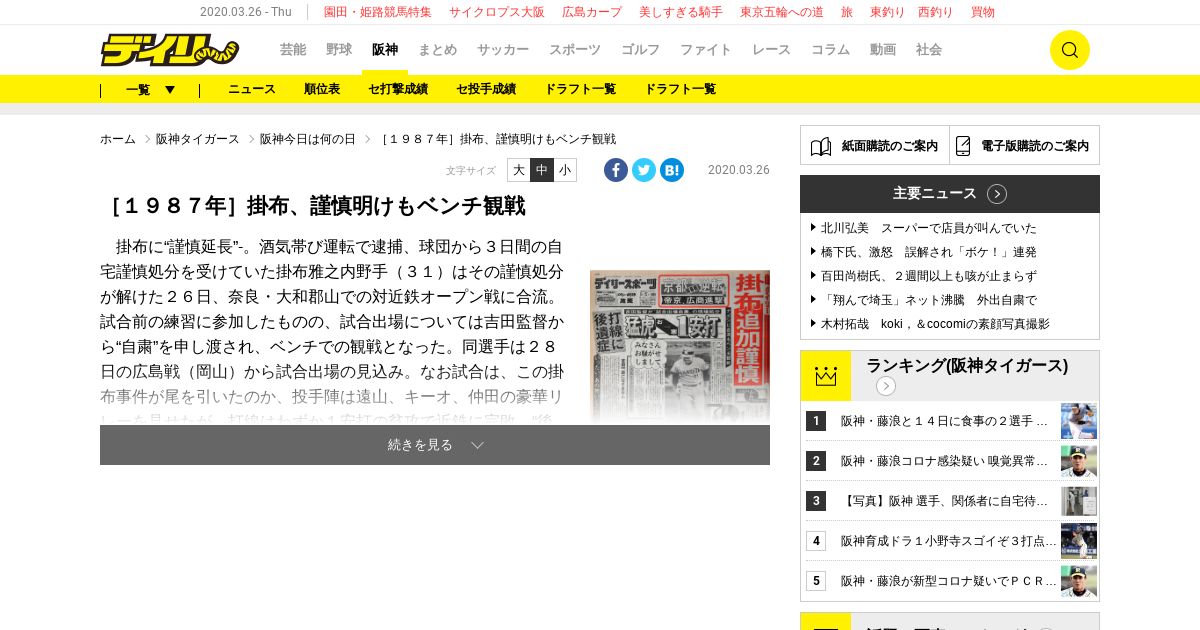This screenshot has height=630, width=1200.
Task: Open news 木村拓哉 koki，＆cocomiの素顔写真撮影
Action: [935, 324]
